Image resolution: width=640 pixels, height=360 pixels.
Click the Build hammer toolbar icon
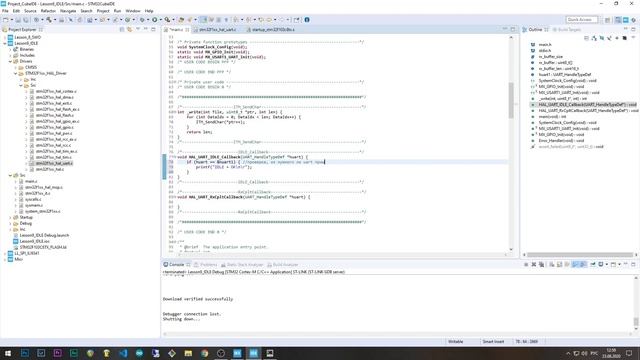click(x=49, y=20)
